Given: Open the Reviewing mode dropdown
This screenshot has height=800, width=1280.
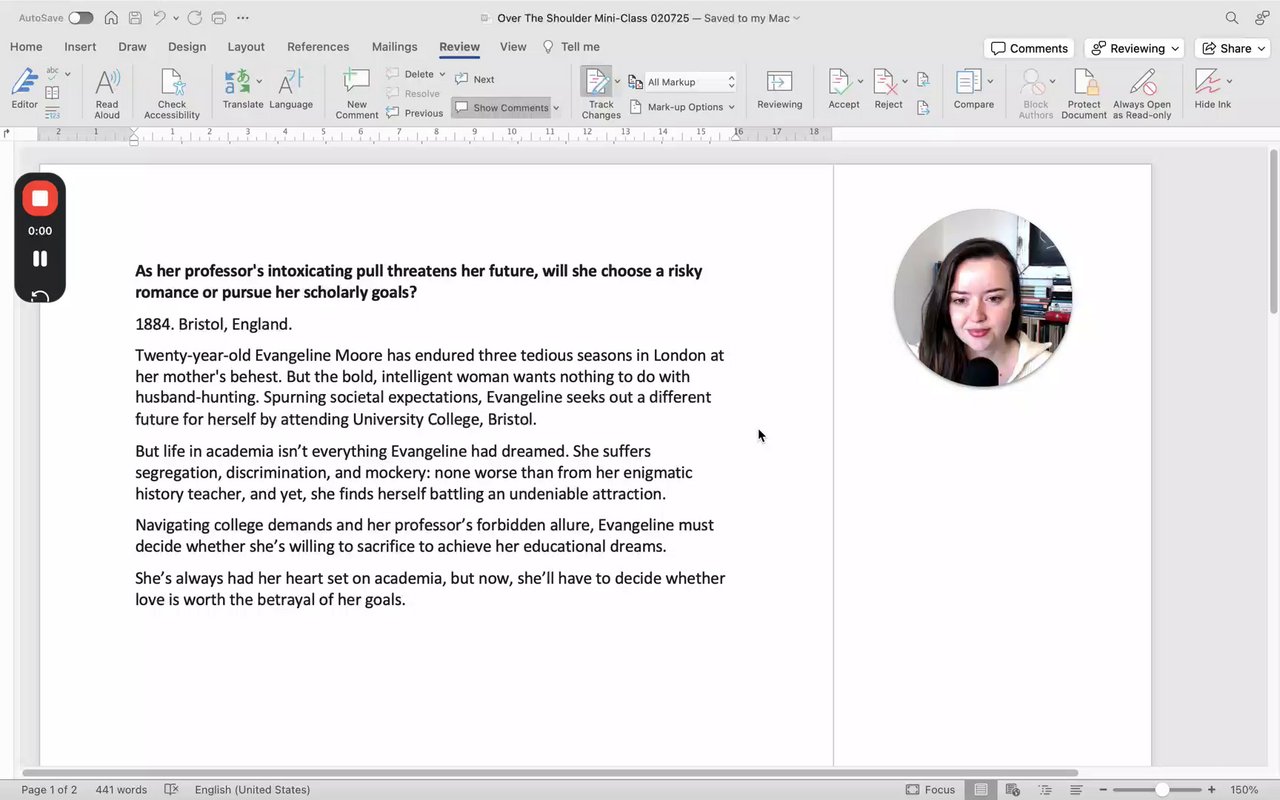Looking at the screenshot, I should [1135, 48].
